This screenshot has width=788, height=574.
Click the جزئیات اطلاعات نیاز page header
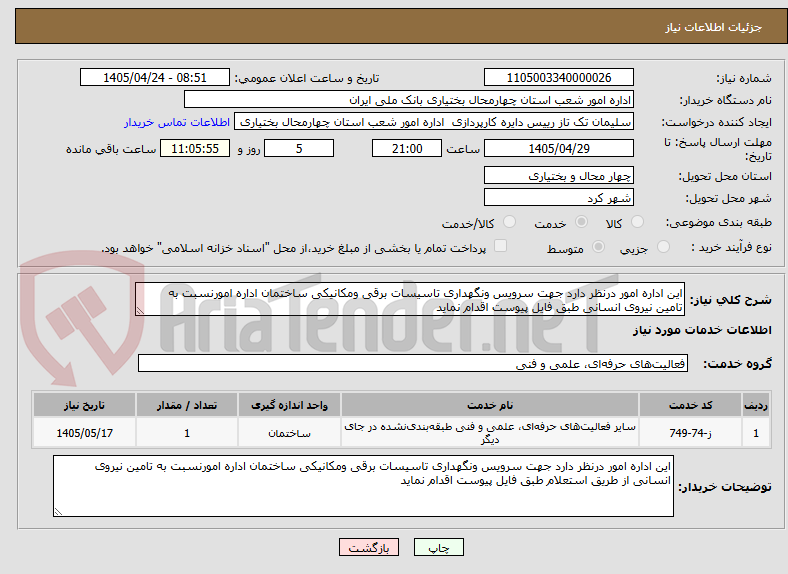tap(714, 27)
